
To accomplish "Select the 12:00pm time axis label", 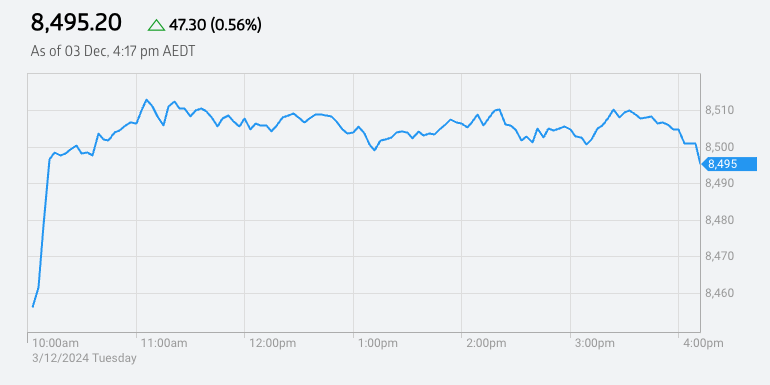I will click(x=273, y=343).
